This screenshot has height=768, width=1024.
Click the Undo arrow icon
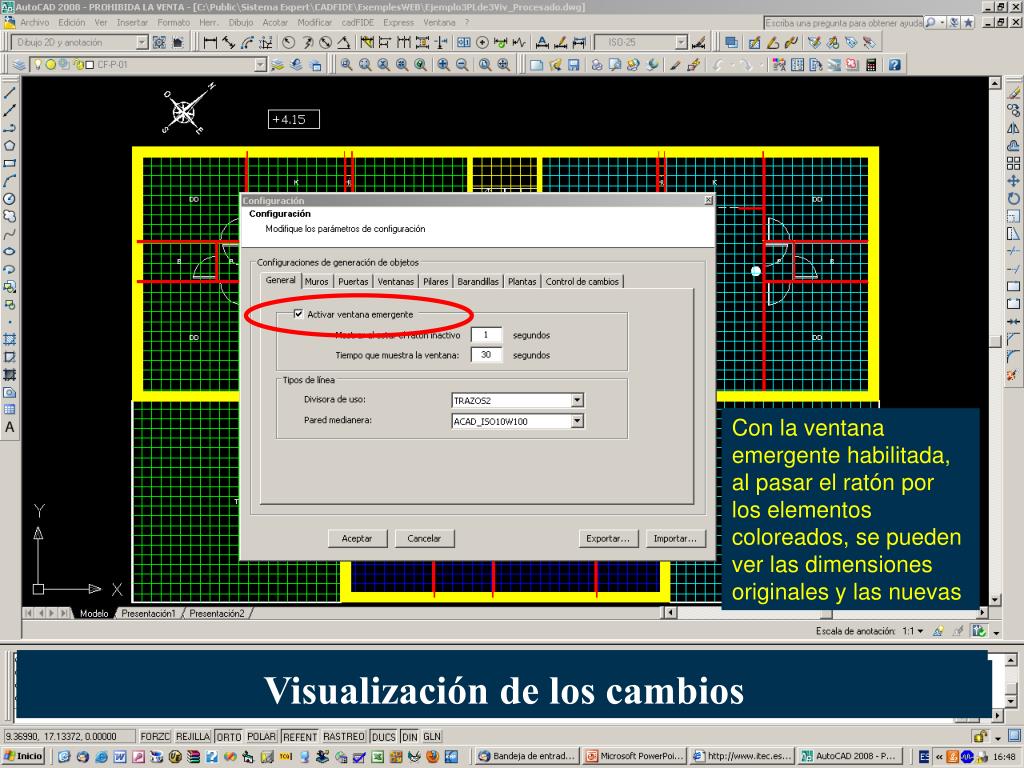[719, 65]
